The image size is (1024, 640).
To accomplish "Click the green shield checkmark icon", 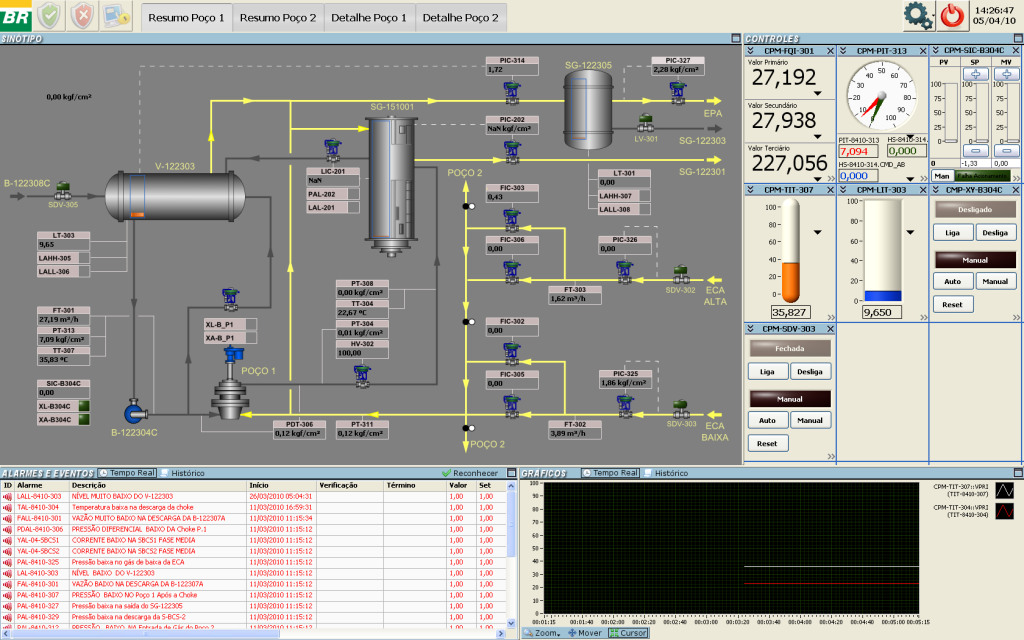I will 51,15.
